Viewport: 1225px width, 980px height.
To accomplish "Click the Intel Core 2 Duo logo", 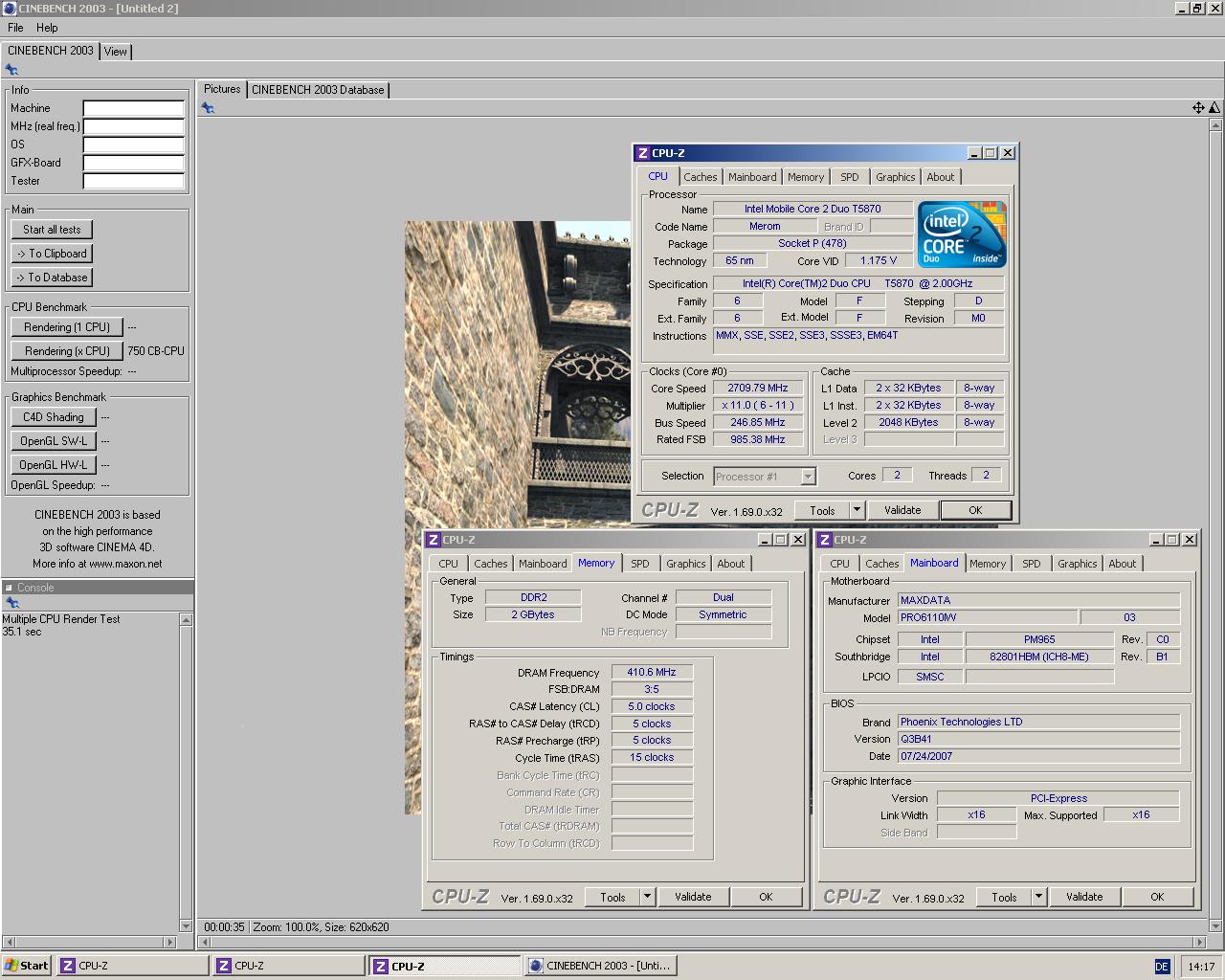I will [962, 234].
